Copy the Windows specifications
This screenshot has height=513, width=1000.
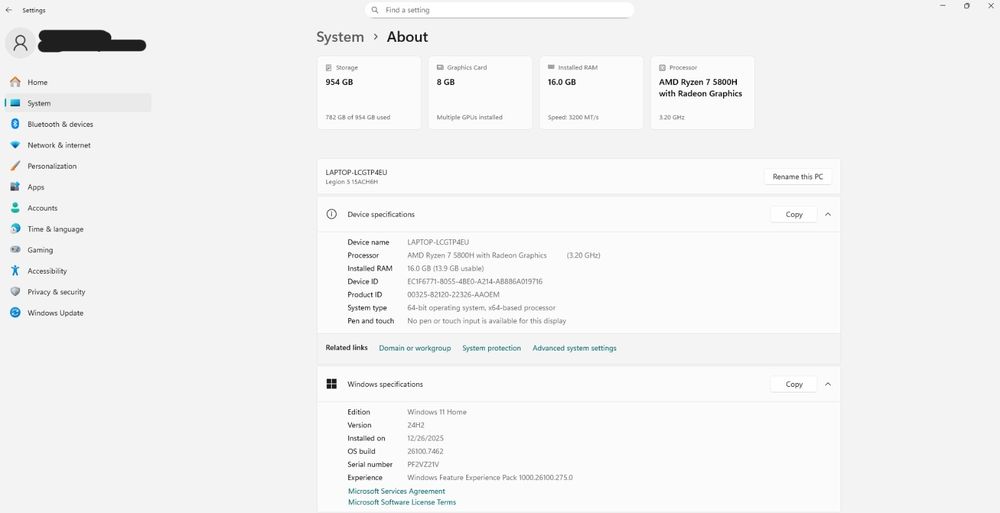click(x=794, y=384)
